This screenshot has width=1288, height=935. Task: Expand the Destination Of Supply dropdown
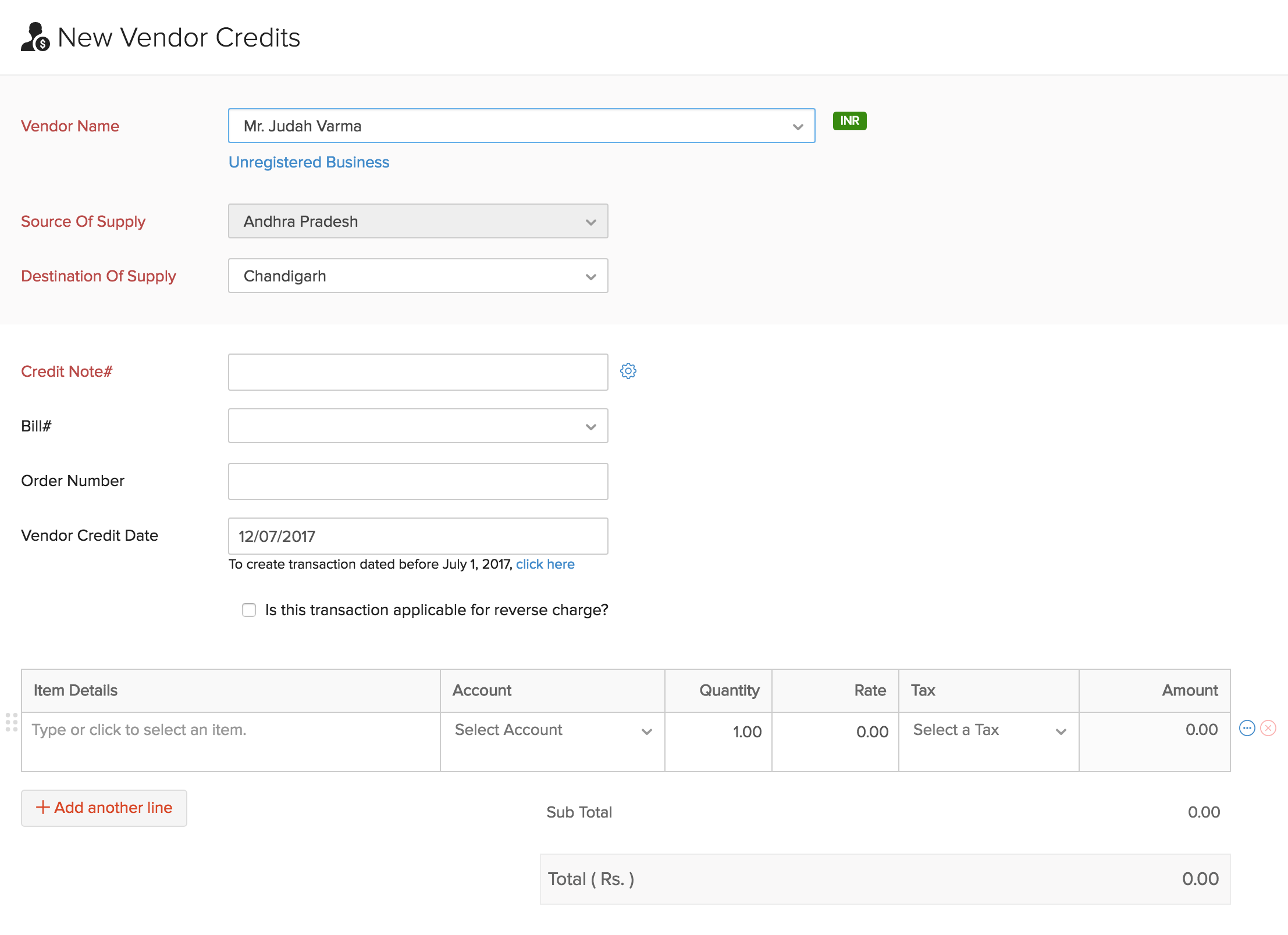click(x=591, y=276)
